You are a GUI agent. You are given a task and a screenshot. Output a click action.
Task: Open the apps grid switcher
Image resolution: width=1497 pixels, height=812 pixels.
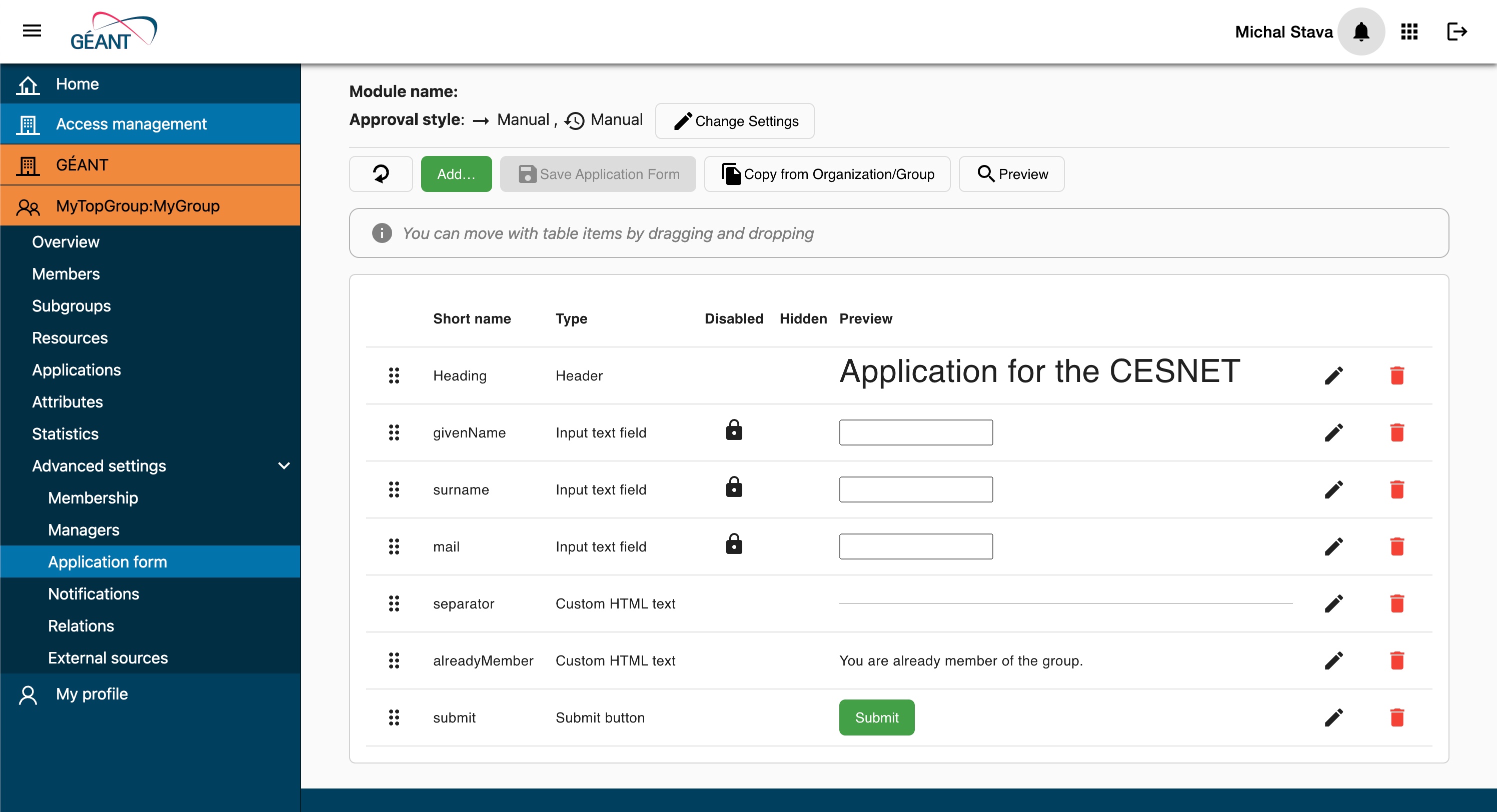(x=1409, y=31)
